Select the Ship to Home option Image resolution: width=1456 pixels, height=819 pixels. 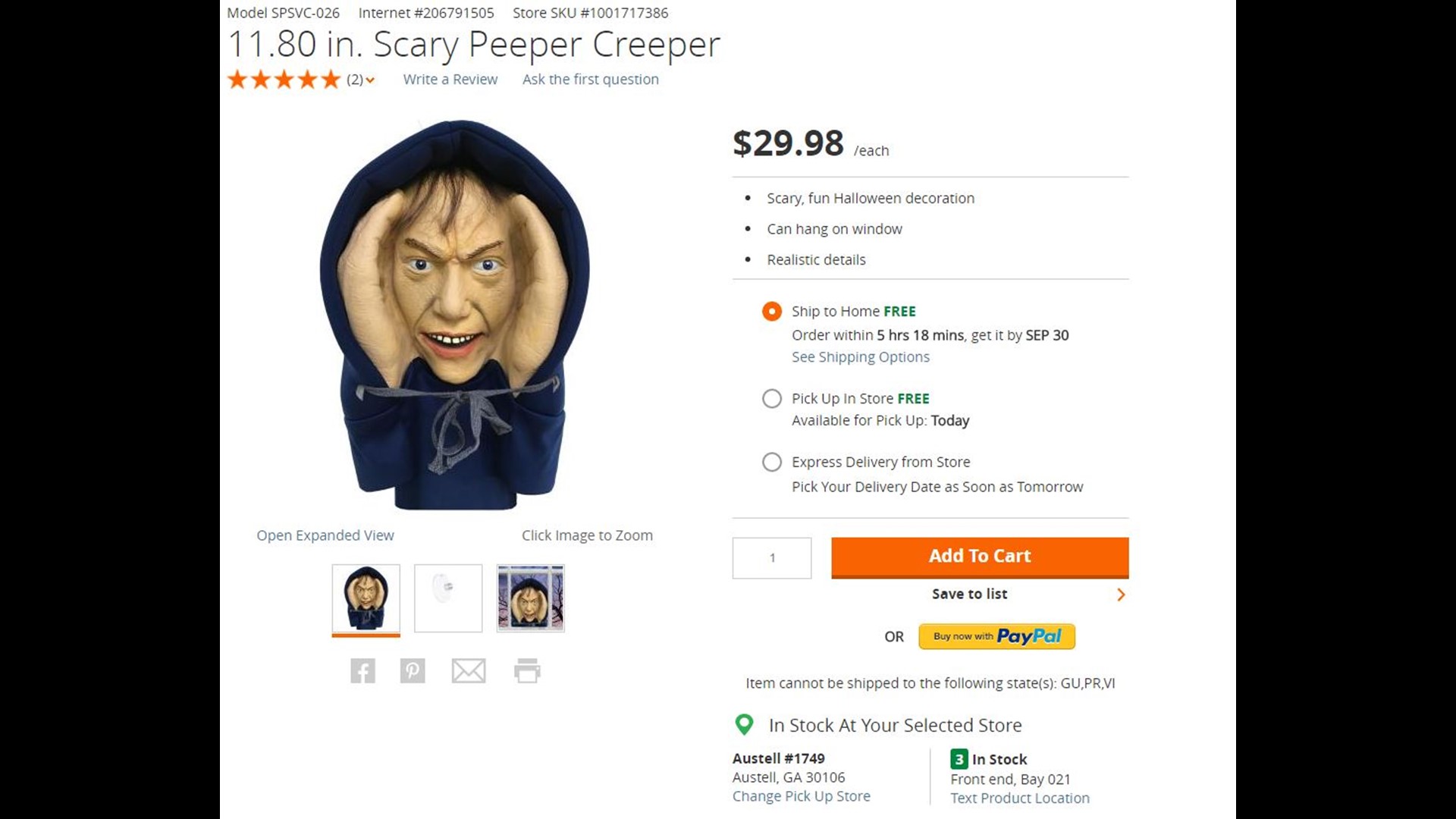click(771, 311)
